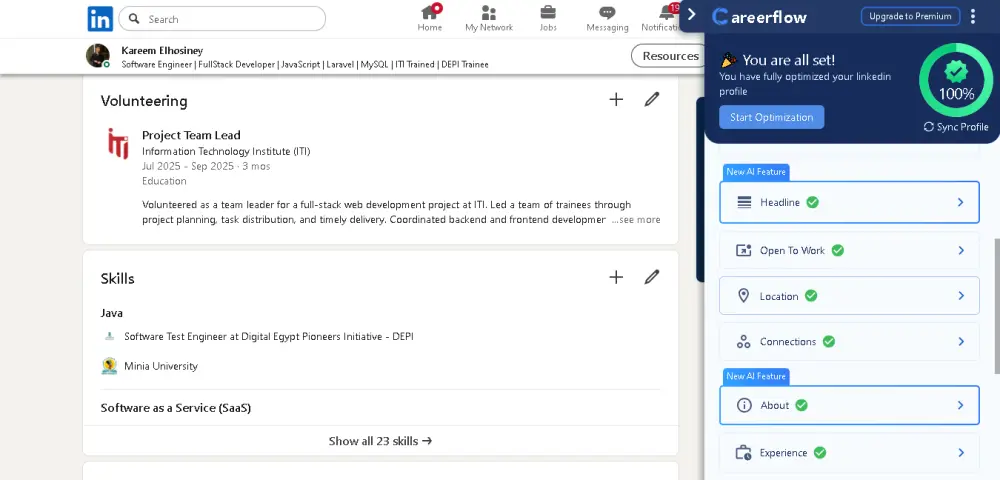Open My Network icon
The width and height of the screenshot is (1000, 480).
489,12
